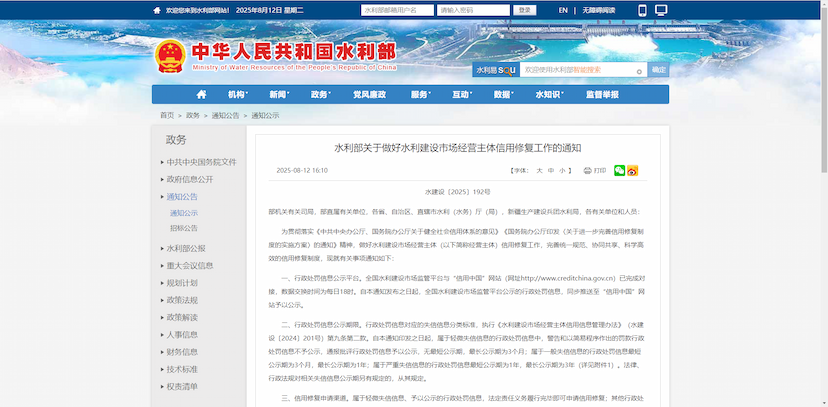Open the 监督举报 navigation item

click(x=602, y=94)
